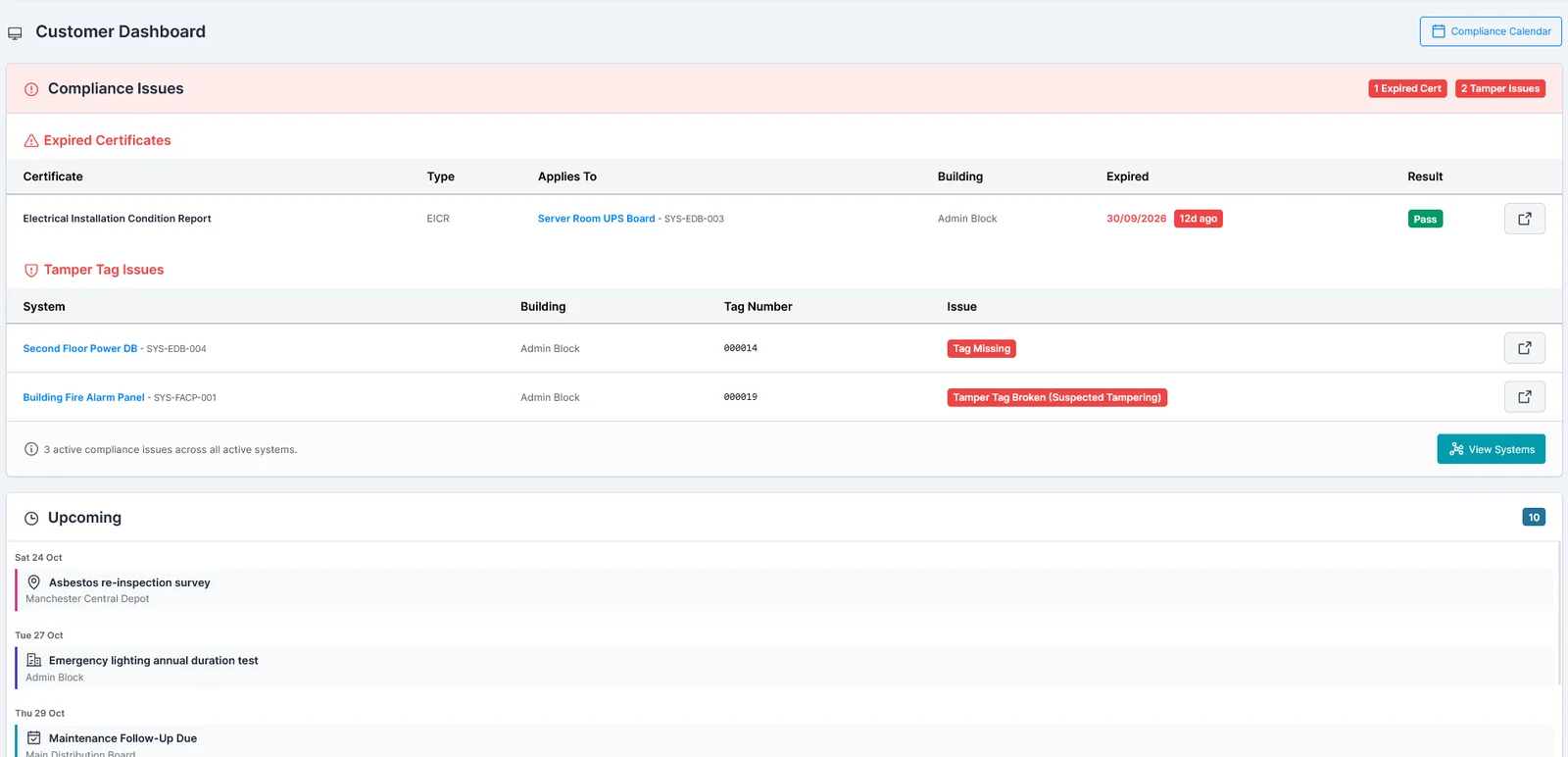Click the calendar check icon for Maintenance Follow-Up
Screen dimensions: 1568x757
pyautogui.click(x=34, y=738)
